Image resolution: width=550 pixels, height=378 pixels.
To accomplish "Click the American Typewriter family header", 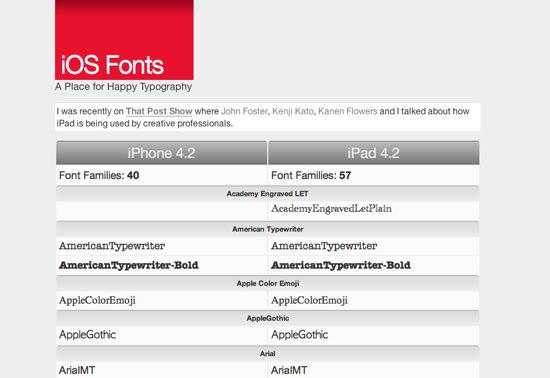I will 268,229.
